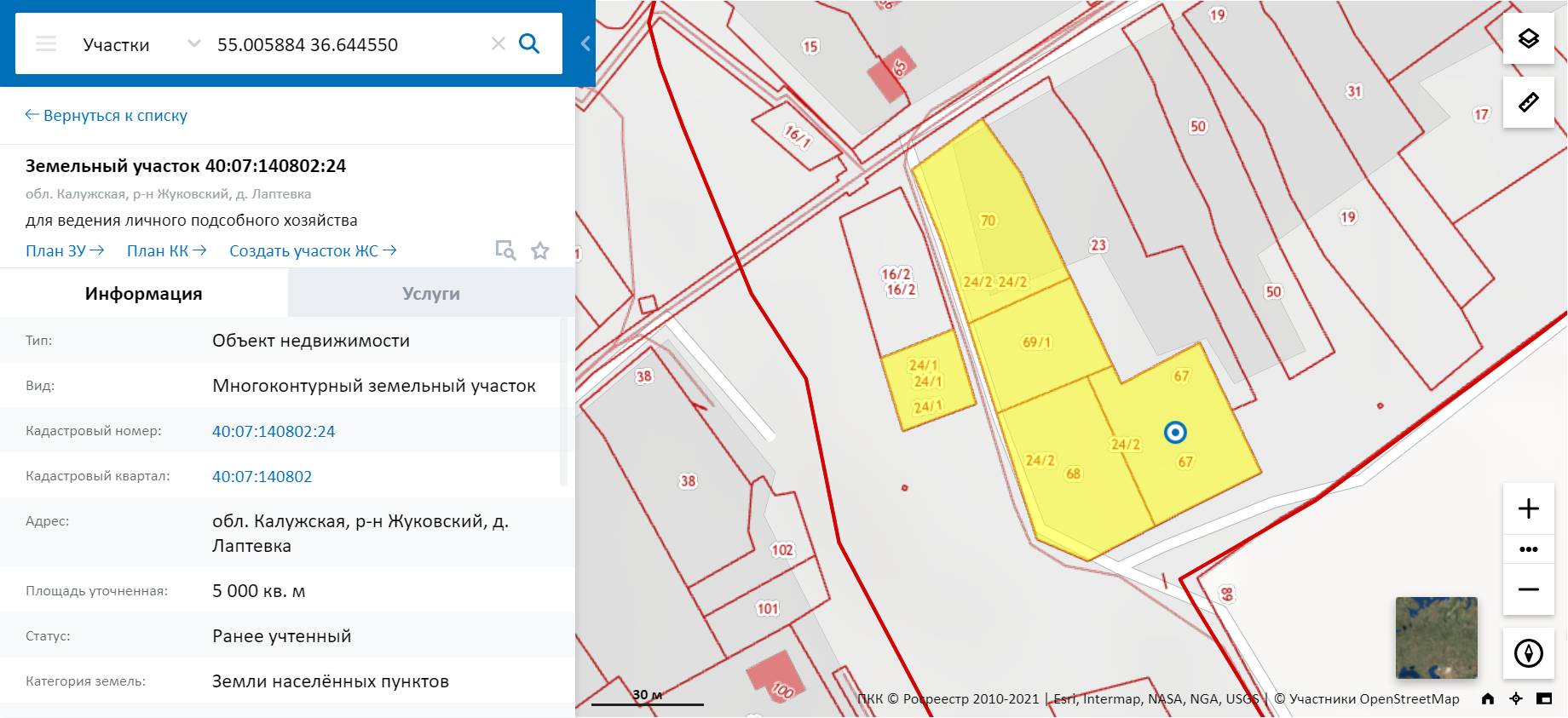
Task: Select the heading Земельный участок 40:07:140802:24
Action: tap(186, 166)
